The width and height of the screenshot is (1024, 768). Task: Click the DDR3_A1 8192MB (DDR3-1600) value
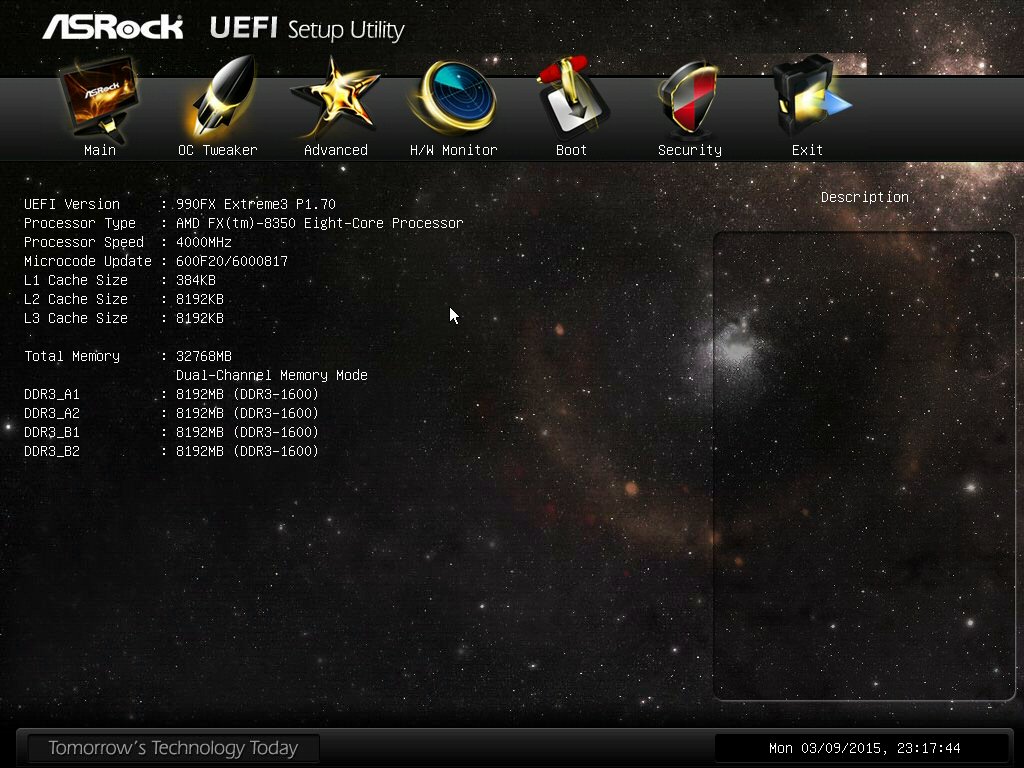coord(248,394)
